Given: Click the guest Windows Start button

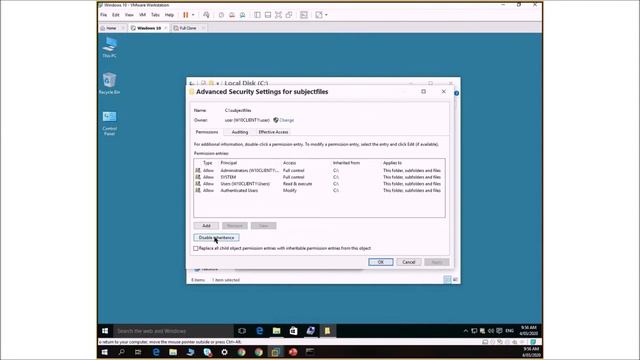Looking at the screenshot, I should (x=105, y=331).
